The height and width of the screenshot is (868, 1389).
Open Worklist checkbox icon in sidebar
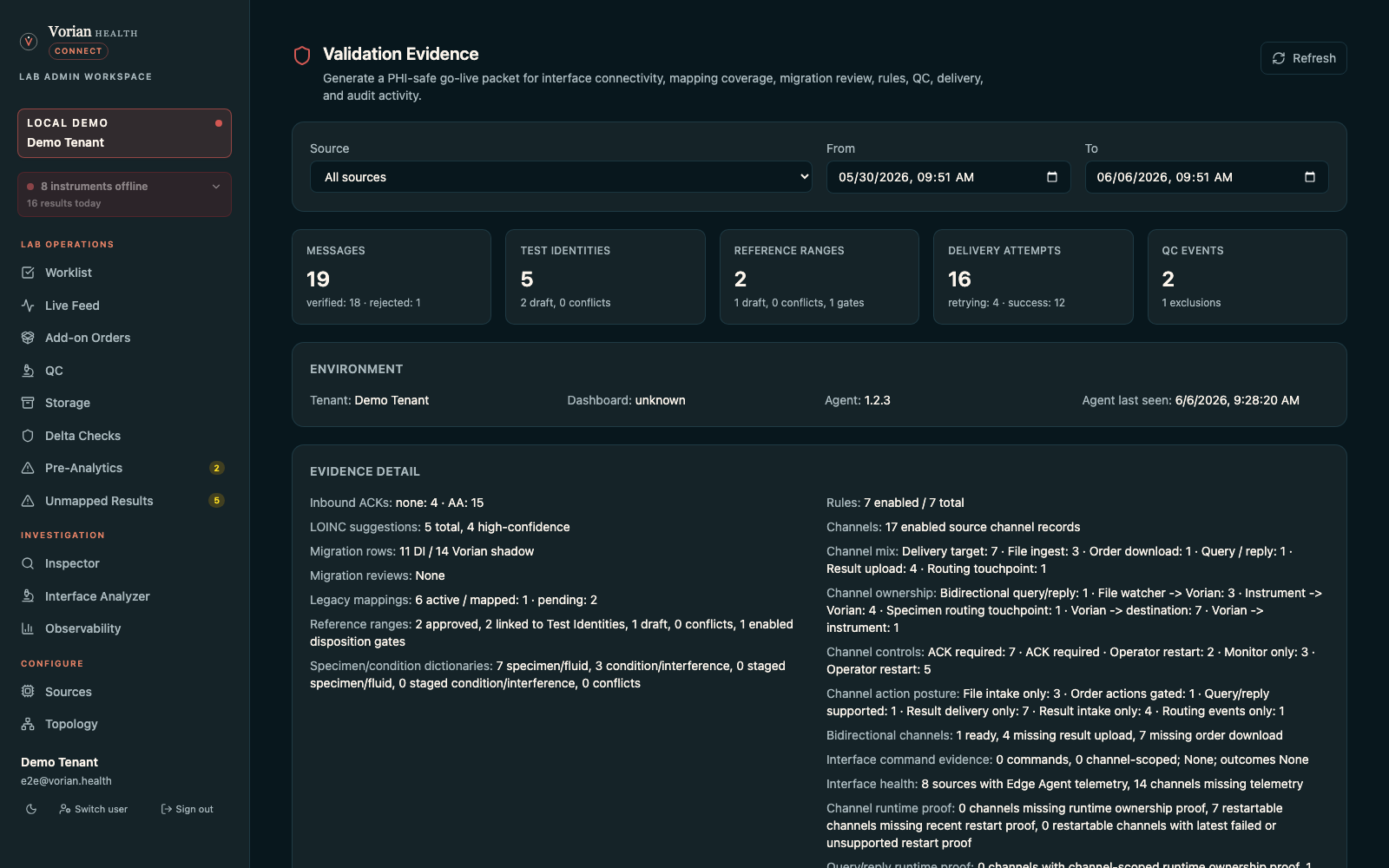[28, 273]
